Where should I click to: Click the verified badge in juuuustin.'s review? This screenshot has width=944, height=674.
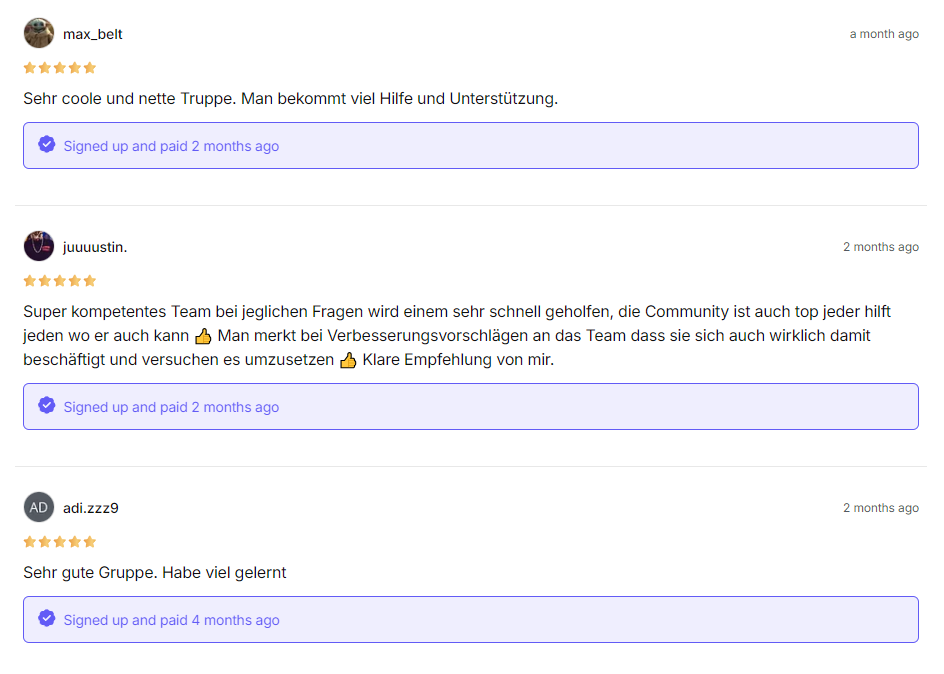coord(47,406)
